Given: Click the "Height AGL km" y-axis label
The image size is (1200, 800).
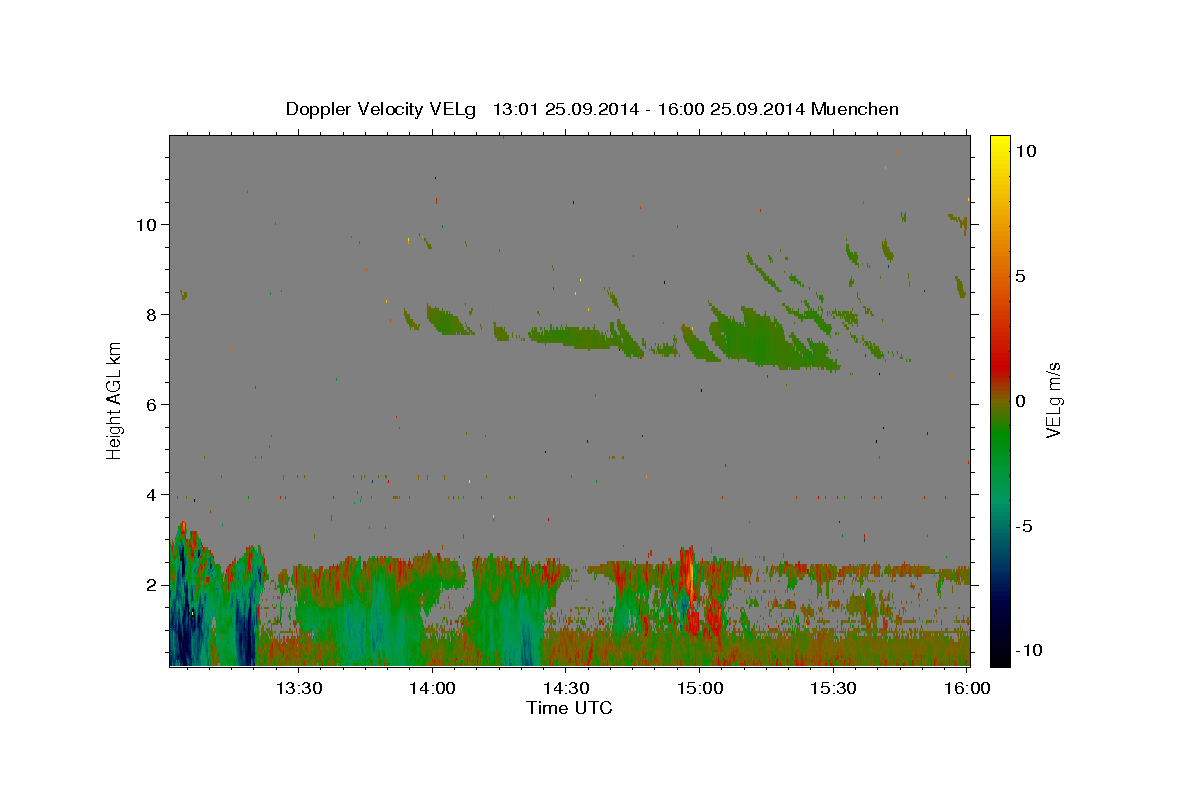Looking at the screenshot, I should [x=114, y=400].
